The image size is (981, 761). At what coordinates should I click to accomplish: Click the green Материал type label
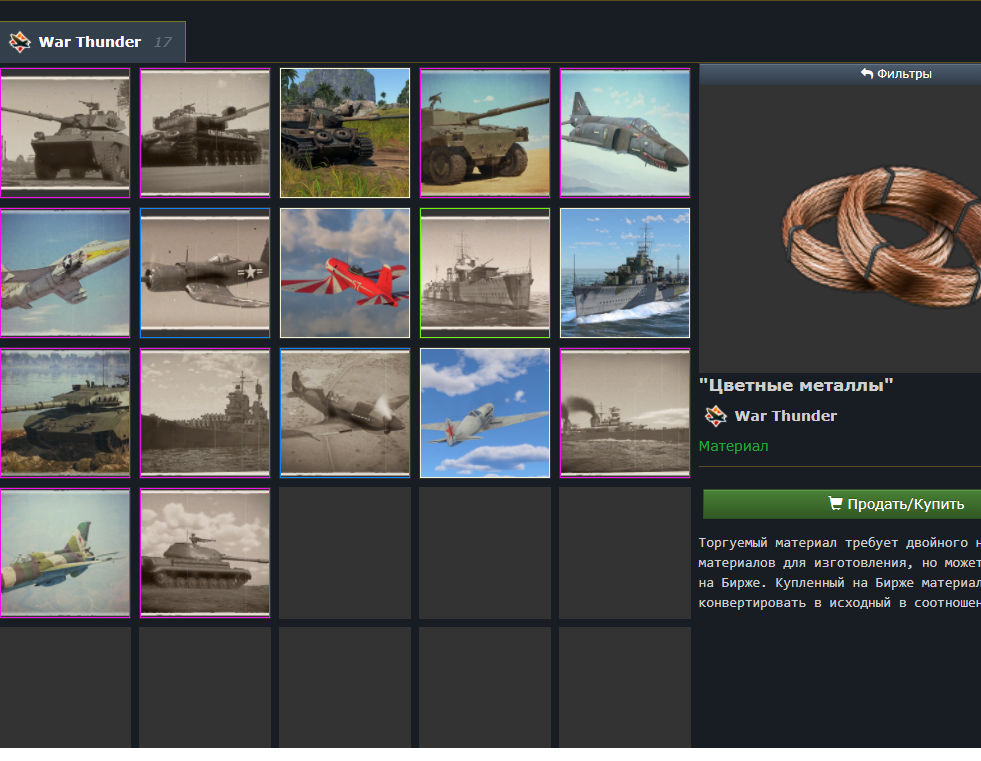pos(733,446)
